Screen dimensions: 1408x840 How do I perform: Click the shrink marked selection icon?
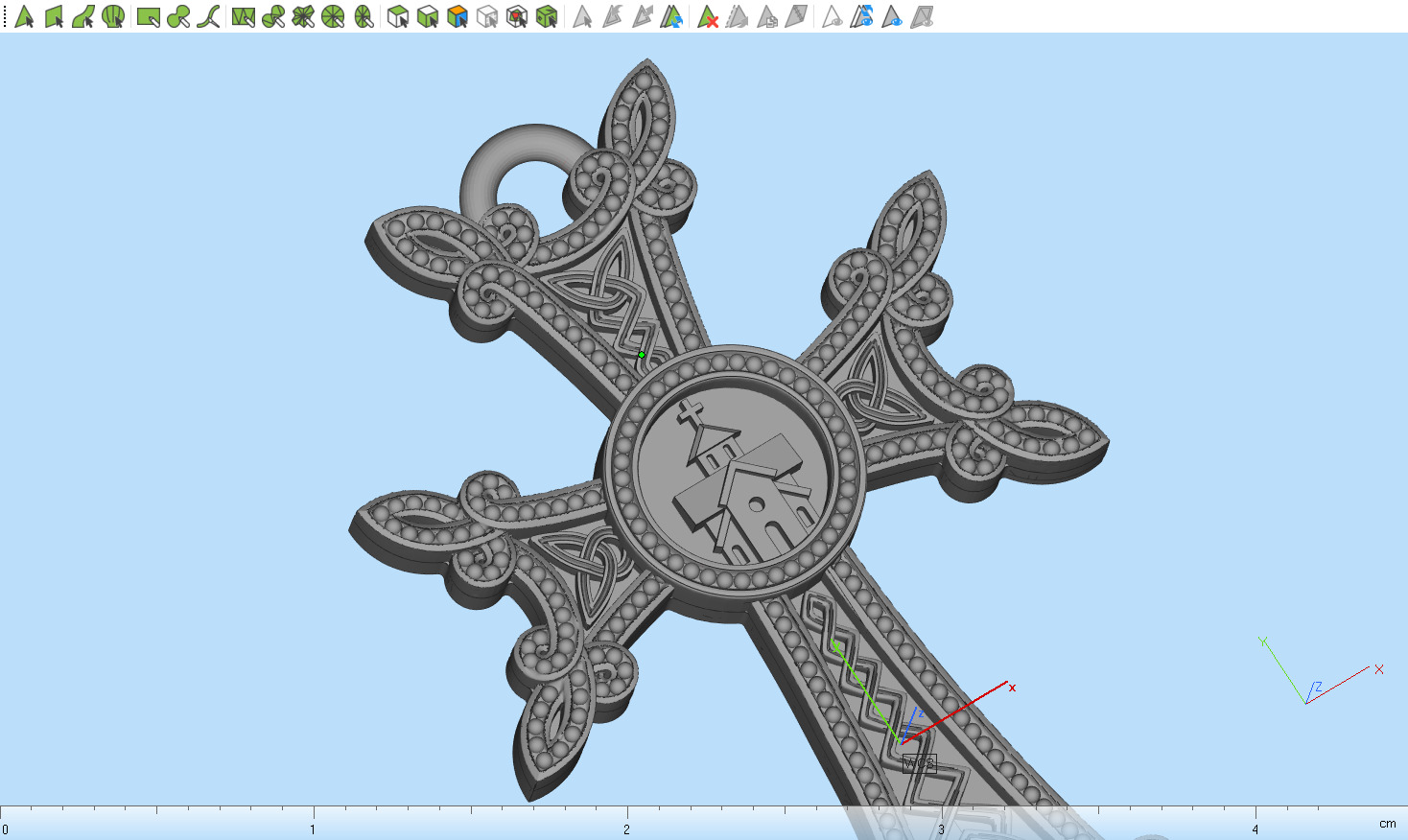(x=612, y=16)
